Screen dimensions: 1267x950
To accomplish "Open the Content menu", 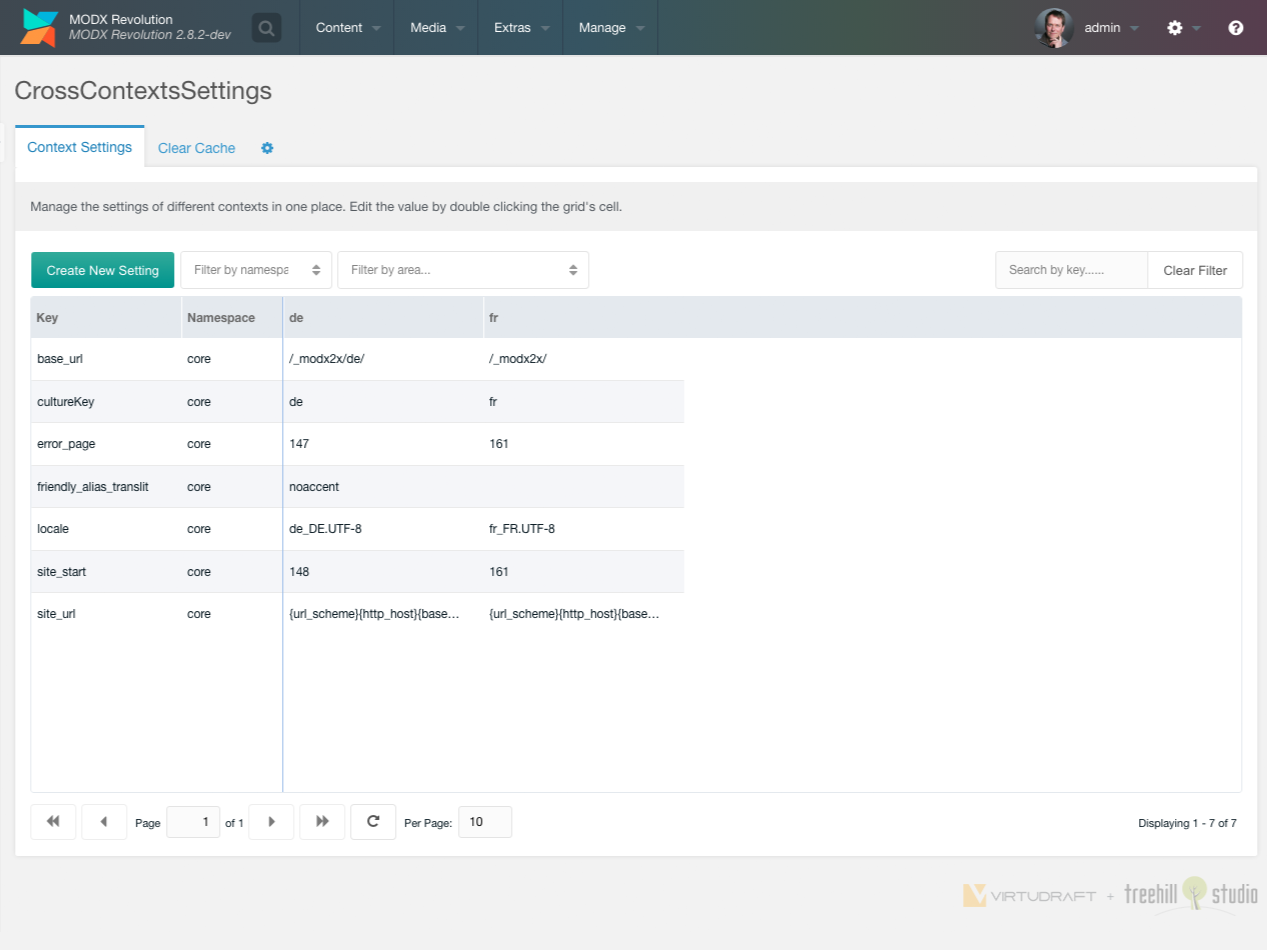I will tap(347, 28).
